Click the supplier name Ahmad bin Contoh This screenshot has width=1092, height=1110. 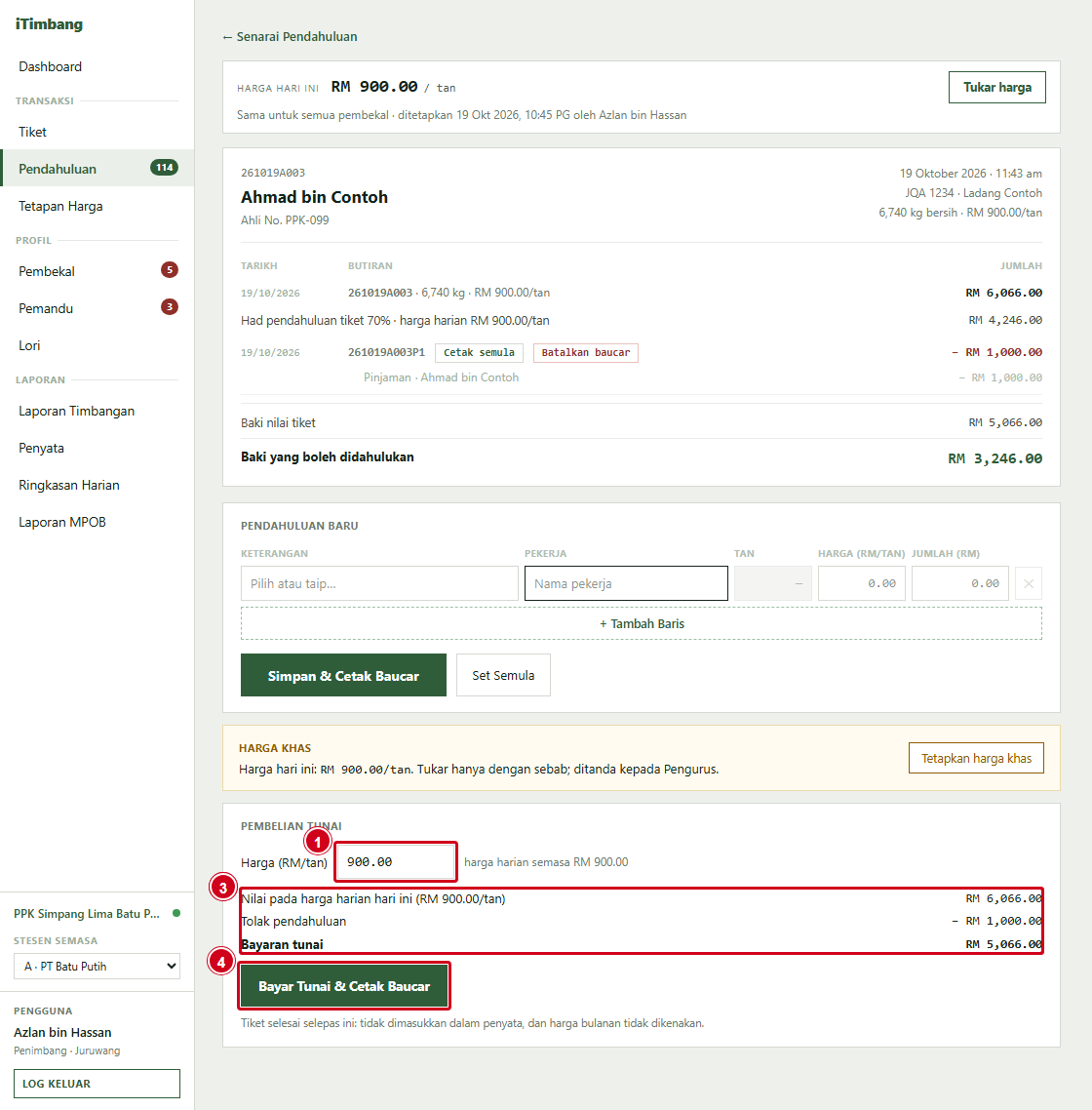(x=314, y=197)
